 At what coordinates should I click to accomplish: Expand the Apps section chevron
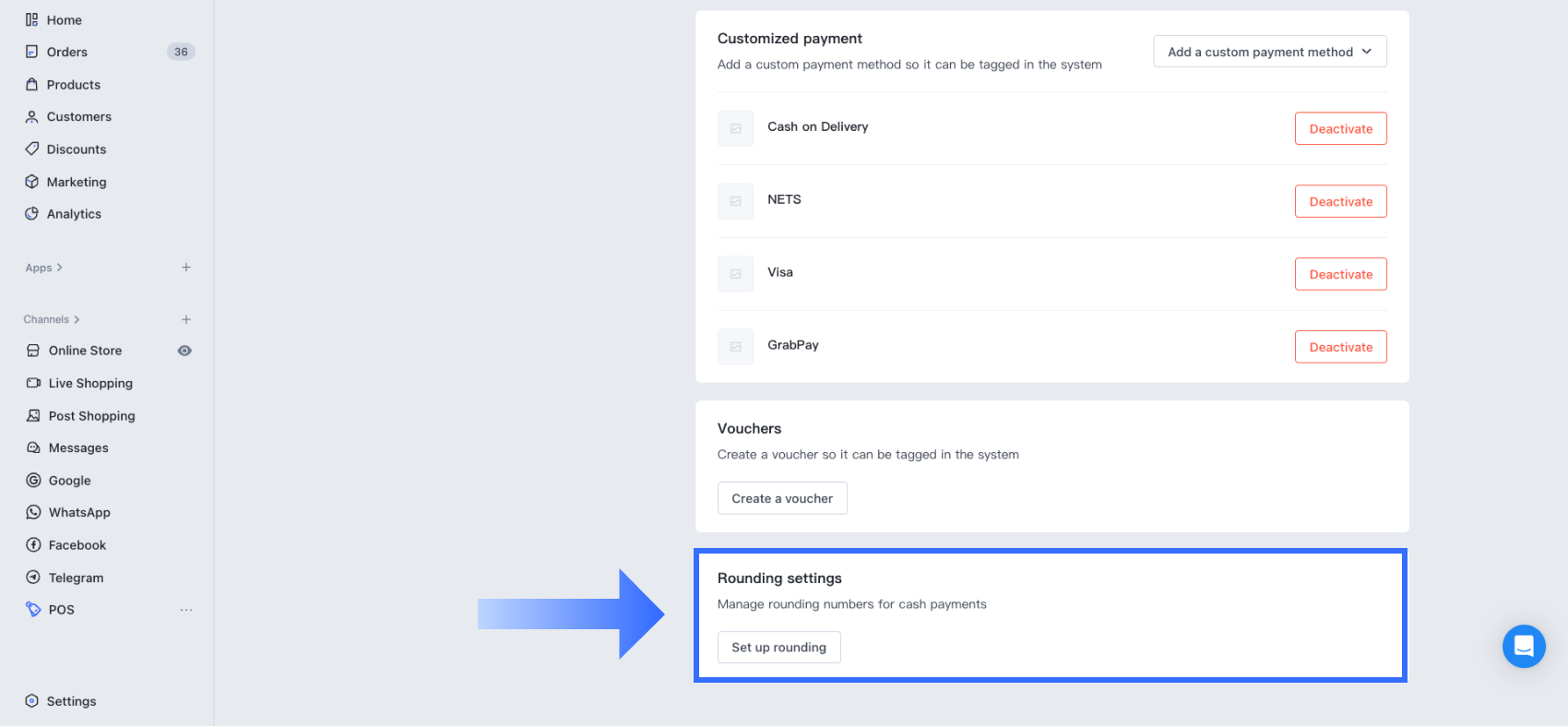(x=59, y=268)
